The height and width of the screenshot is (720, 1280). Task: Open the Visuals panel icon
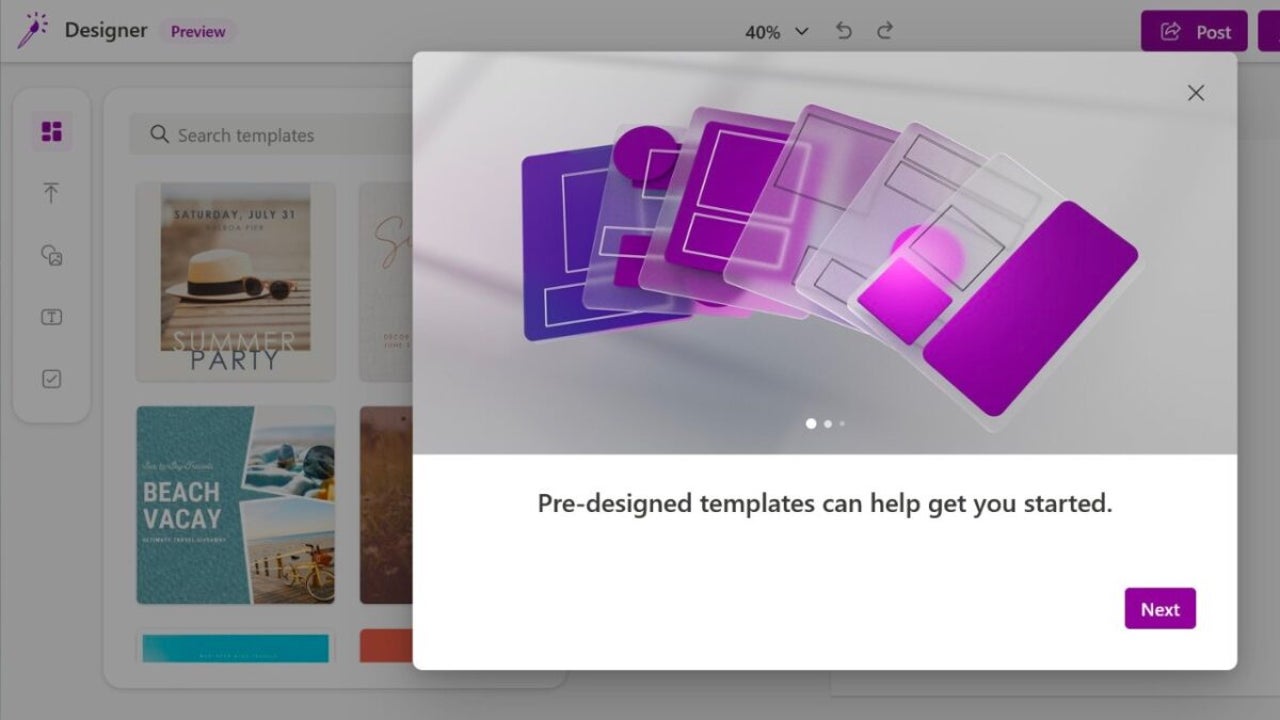click(52, 255)
